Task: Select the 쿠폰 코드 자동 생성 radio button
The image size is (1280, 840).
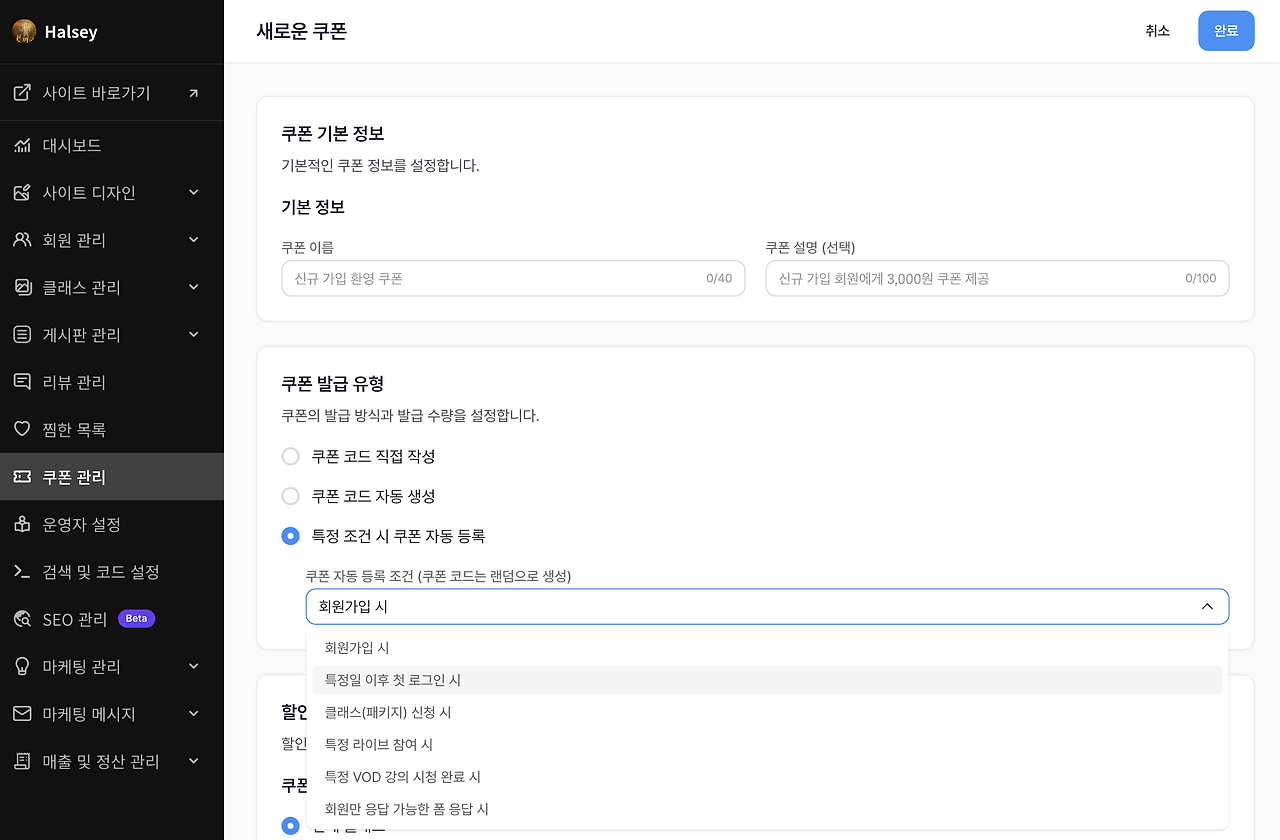Action: 290,496
